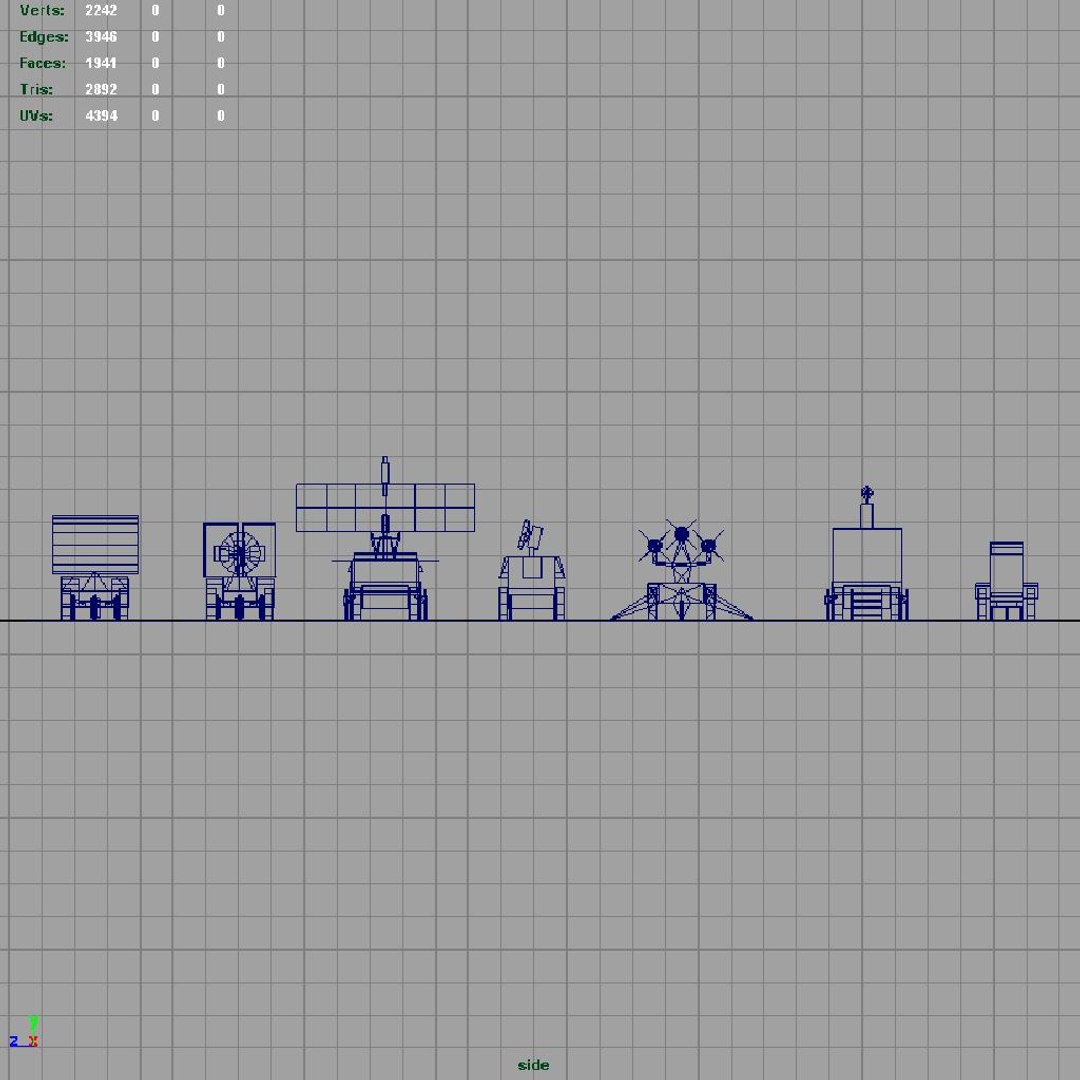Viewport: 1080px width, 1080px height.
Task: Click the triangle count value 2892
Action: pos(101,89)
